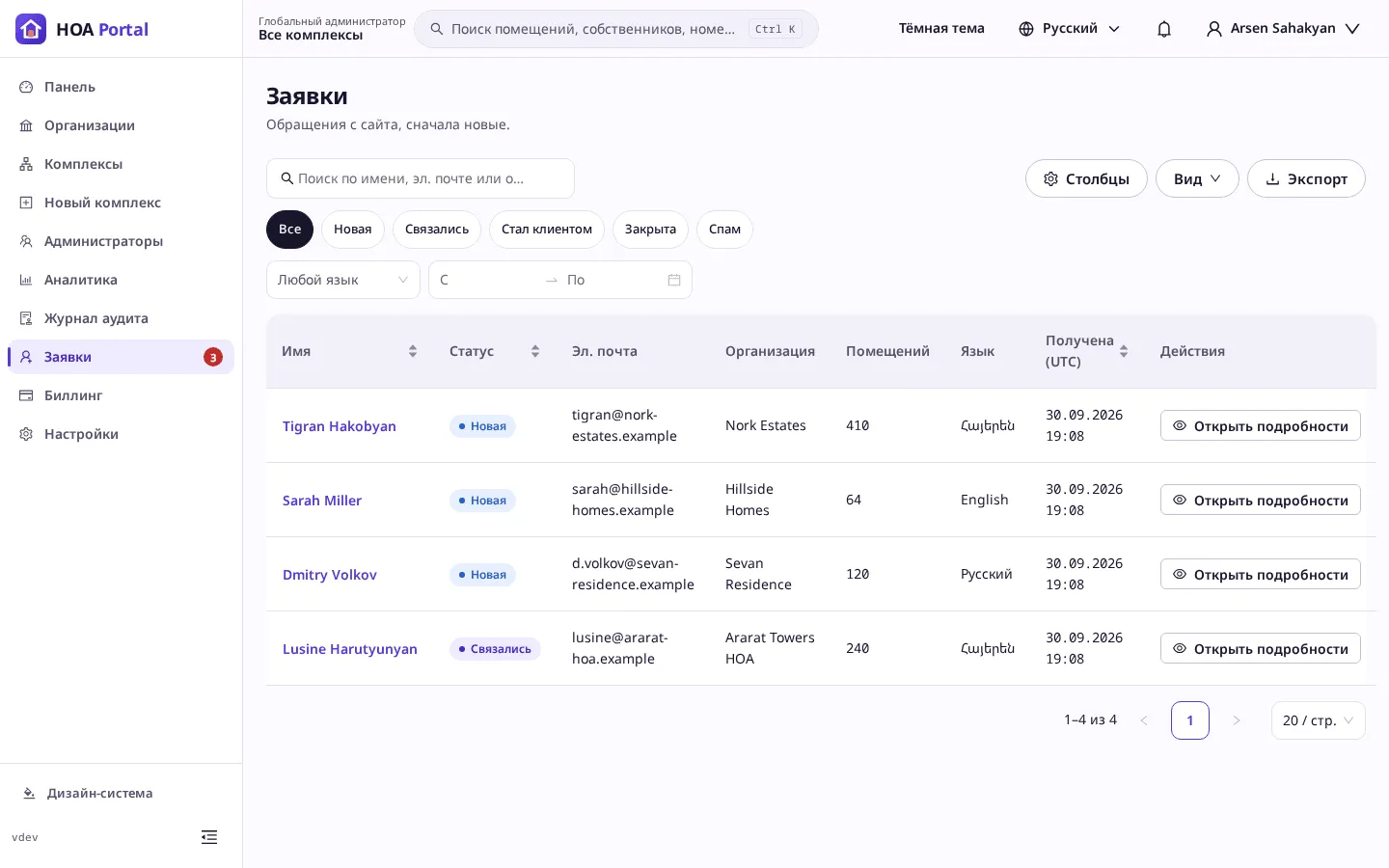
Task: Click the red badge on Заявки
Action: (x=213, y=357)
